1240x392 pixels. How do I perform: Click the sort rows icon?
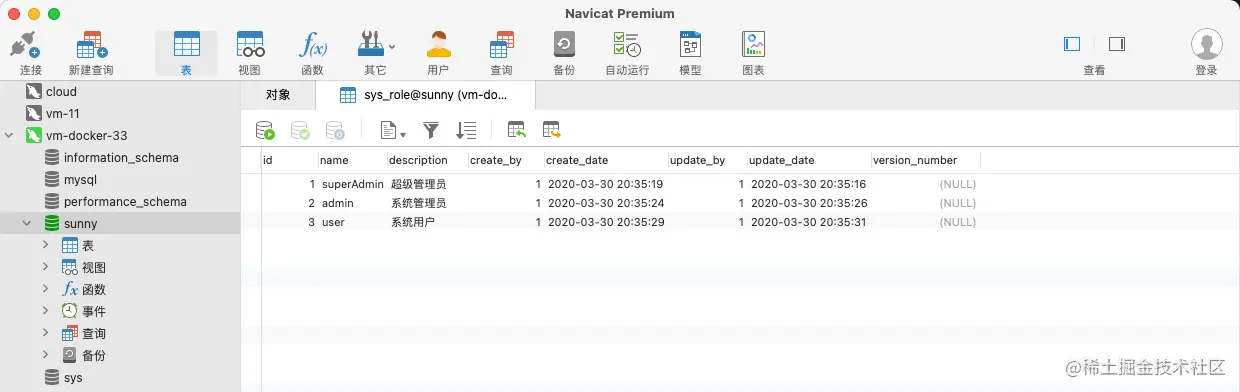tap(466, 130)
